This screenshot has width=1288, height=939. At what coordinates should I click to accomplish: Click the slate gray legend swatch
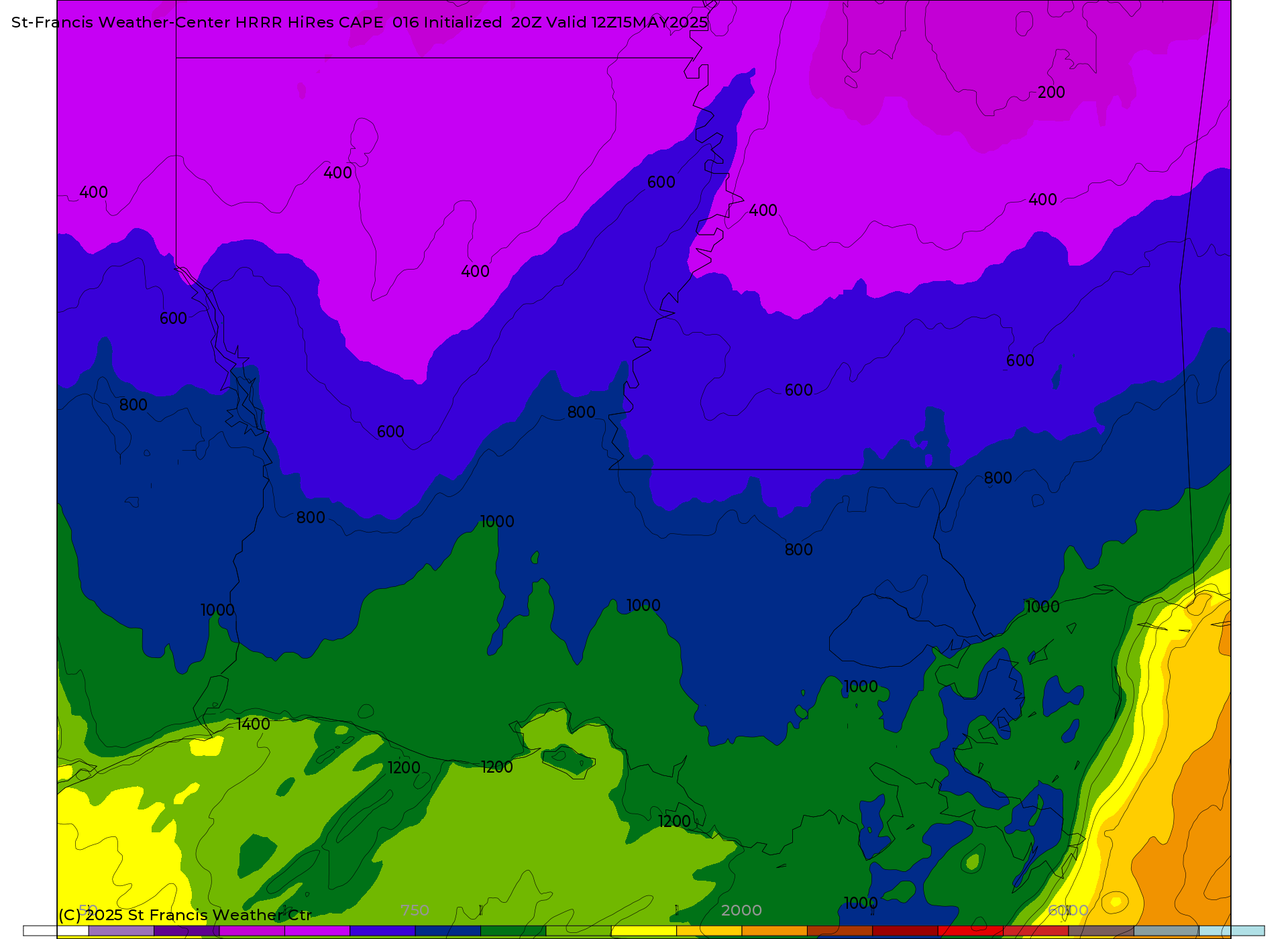pos(1167,931)
